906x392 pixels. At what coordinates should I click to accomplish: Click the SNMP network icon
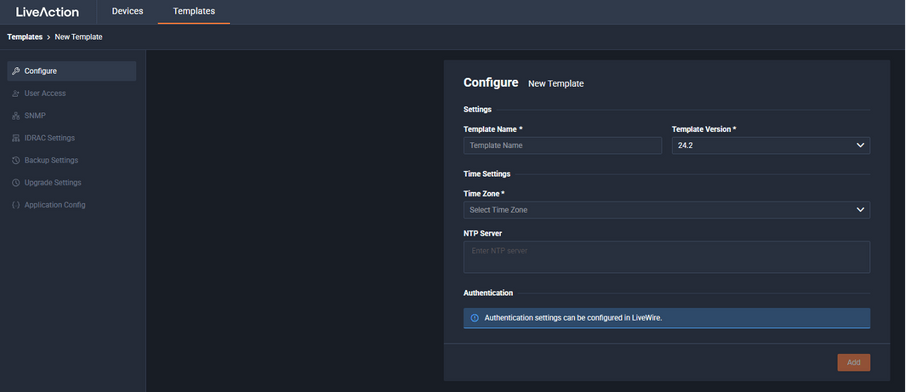pyautogui.click(x=16, y=116)
